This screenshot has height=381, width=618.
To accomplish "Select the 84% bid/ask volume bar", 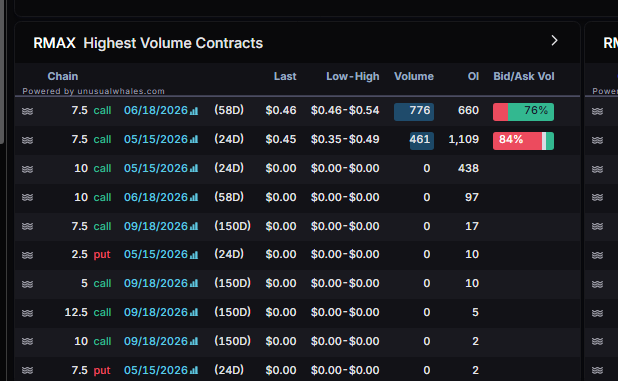I will [523, 141].
